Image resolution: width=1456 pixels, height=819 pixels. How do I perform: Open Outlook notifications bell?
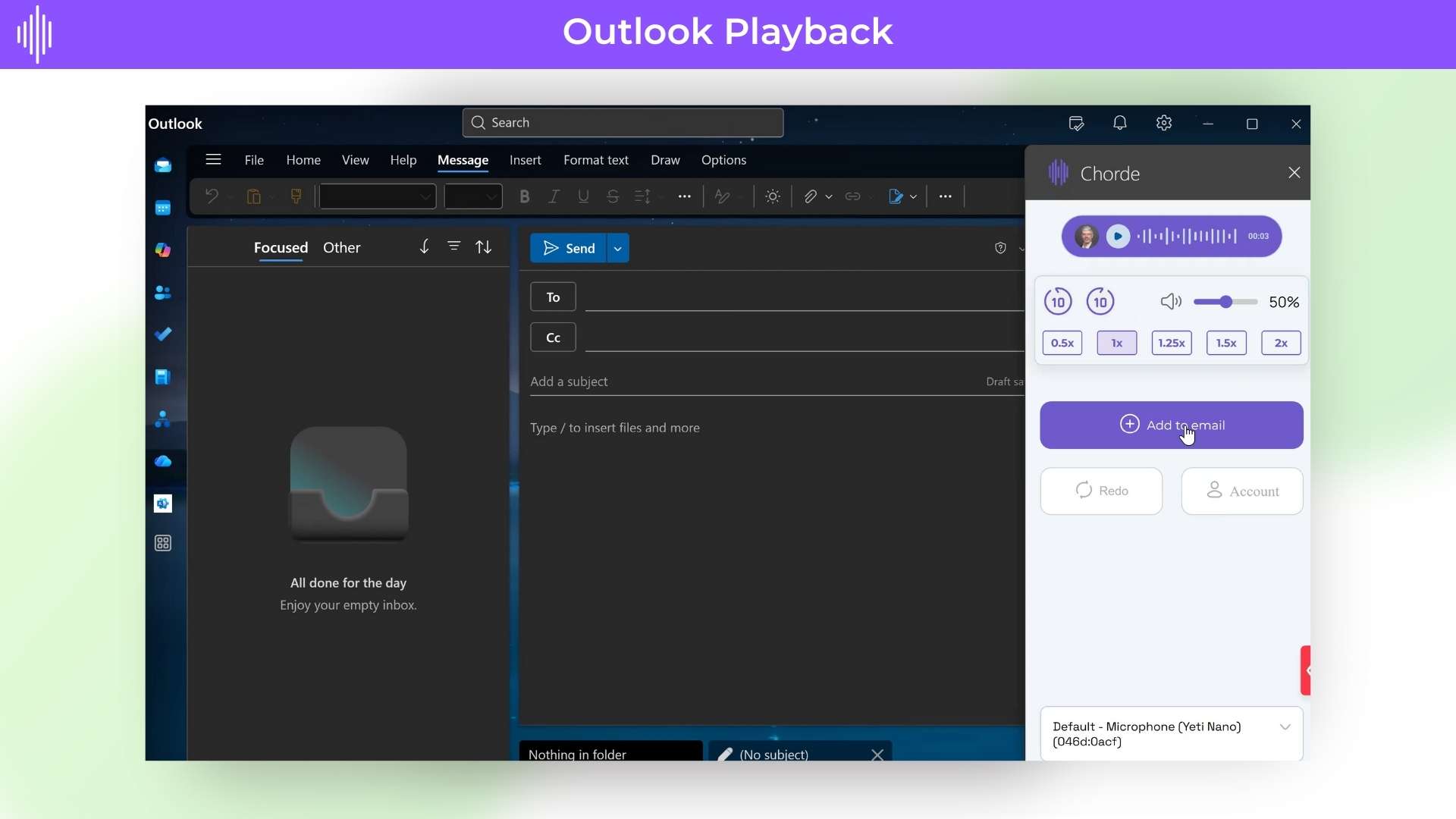(1120, 123)
